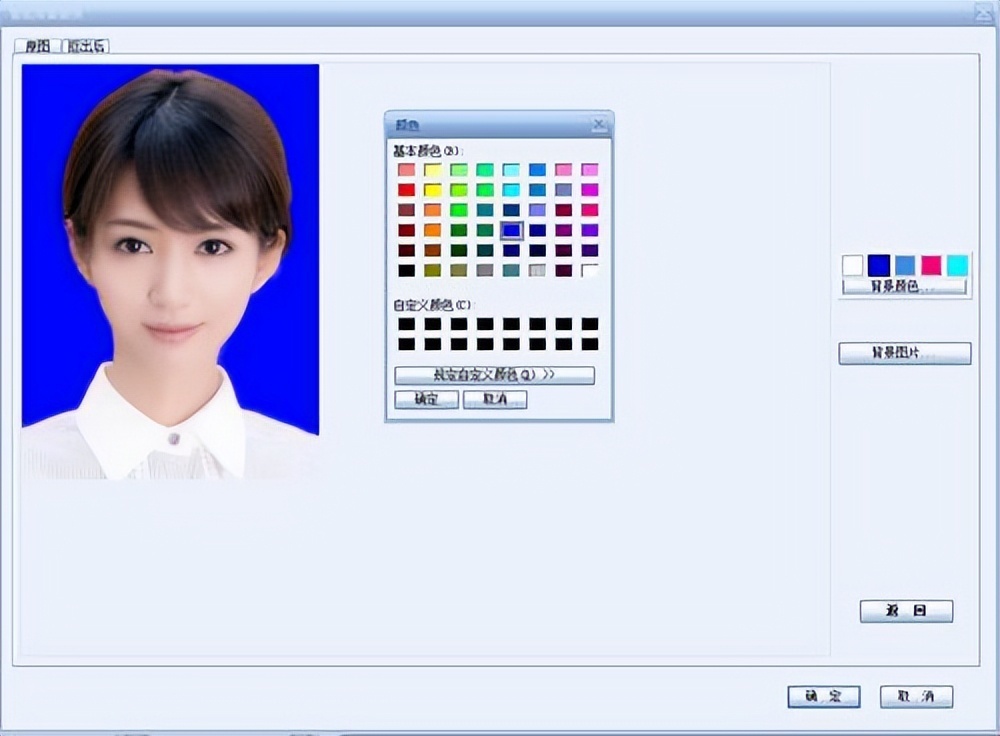The width and height of the screenshot is (1000, 736).
Task: Click the 返回 button
Action: coord(906,610)
